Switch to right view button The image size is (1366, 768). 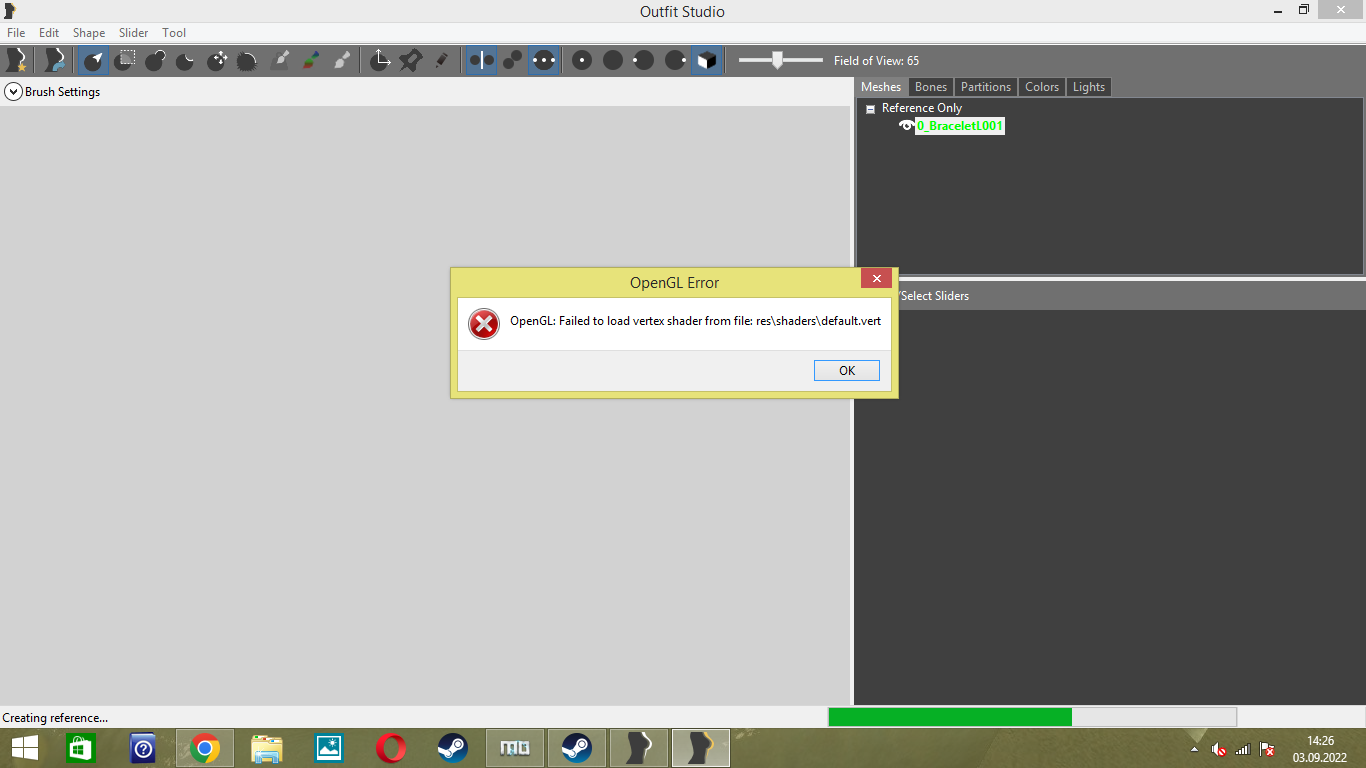click(675, 60)
